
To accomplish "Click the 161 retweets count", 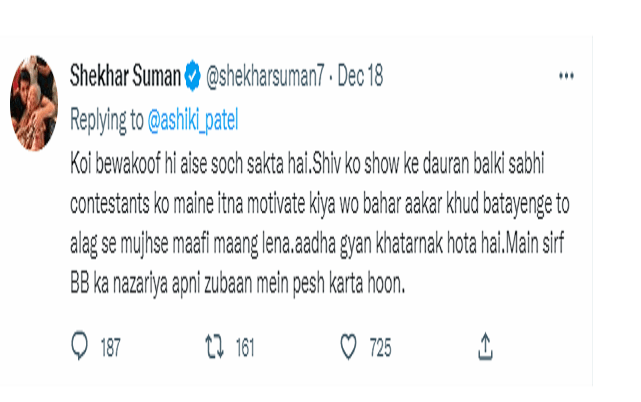I will click(245, 348).
